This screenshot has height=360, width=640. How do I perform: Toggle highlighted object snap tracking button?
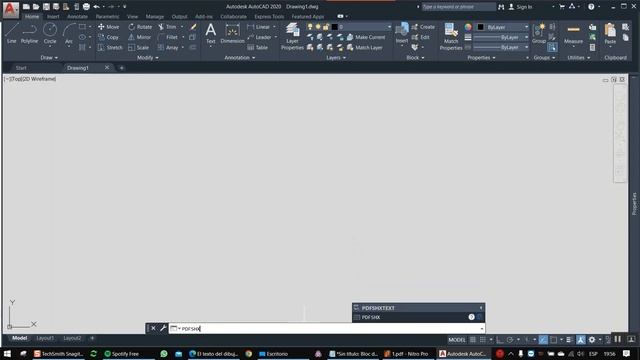[x=543, y=340]
